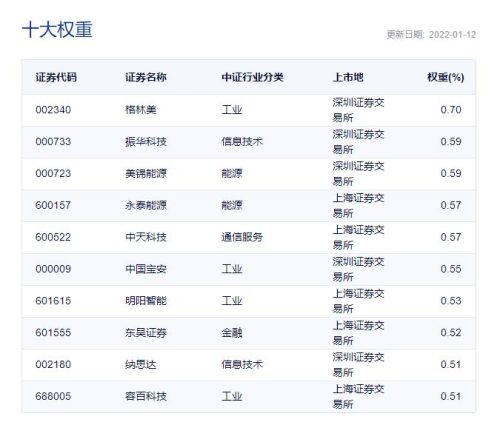Click the 证券代码 column header
The height and width of the screenshot is (425, 500).
56,77
